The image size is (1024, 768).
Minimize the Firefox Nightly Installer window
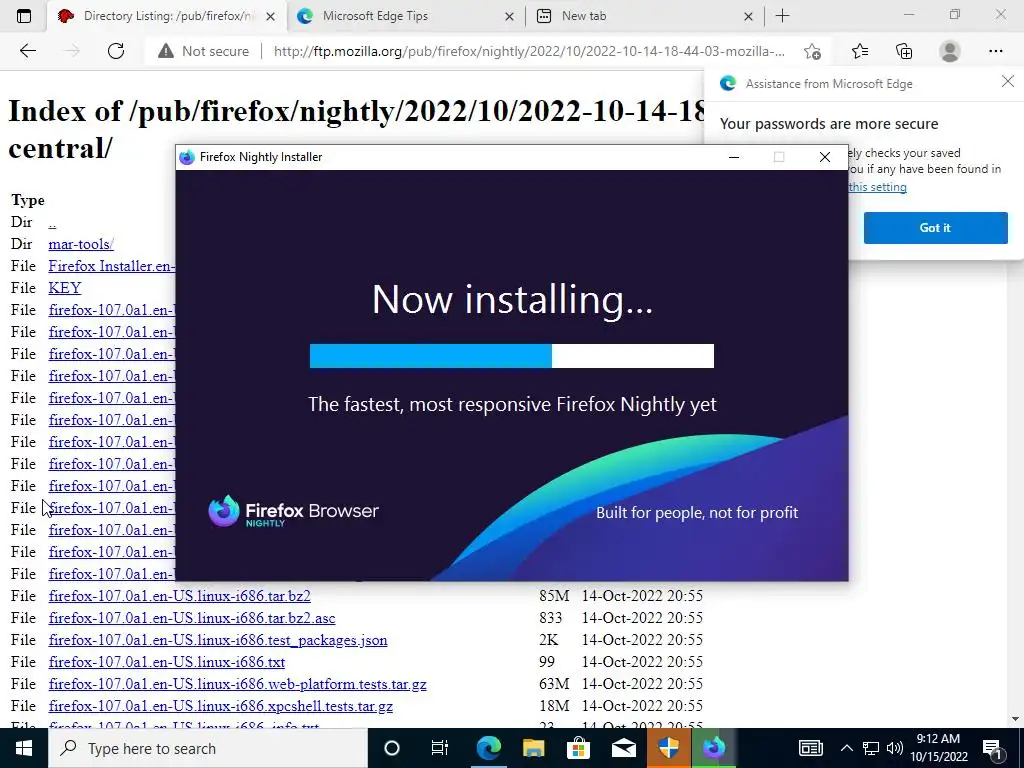734,157
